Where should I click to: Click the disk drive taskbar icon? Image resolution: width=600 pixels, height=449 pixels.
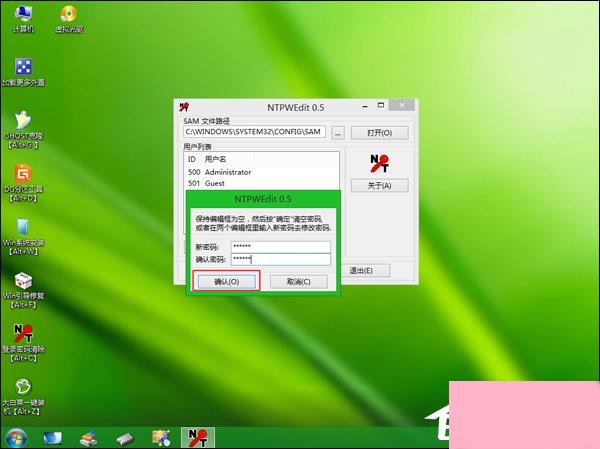coord(126,439)
